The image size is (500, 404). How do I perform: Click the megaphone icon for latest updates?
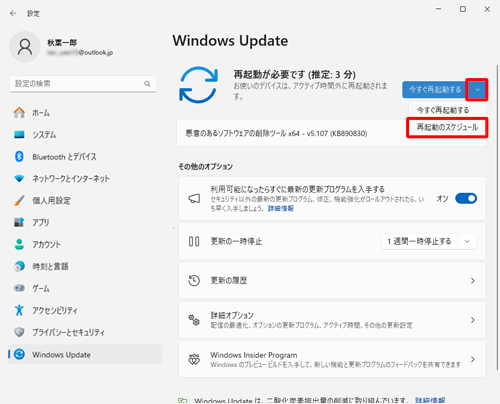coord(194,199)
